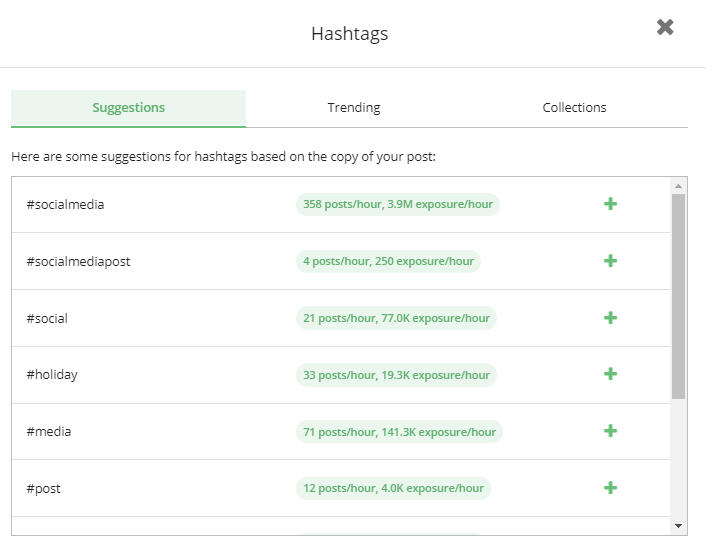Switch to the Trending tab

tap(354, 108)
